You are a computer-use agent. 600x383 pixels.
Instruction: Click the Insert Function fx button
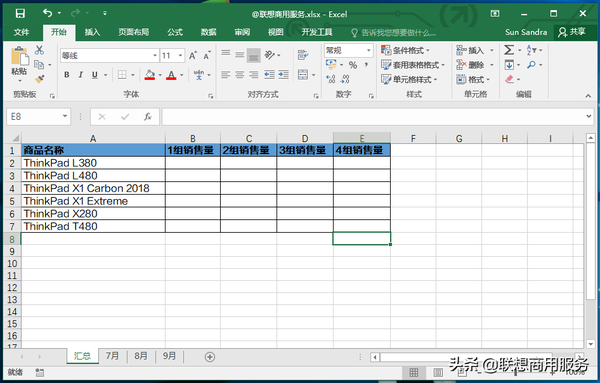point(148,117)
